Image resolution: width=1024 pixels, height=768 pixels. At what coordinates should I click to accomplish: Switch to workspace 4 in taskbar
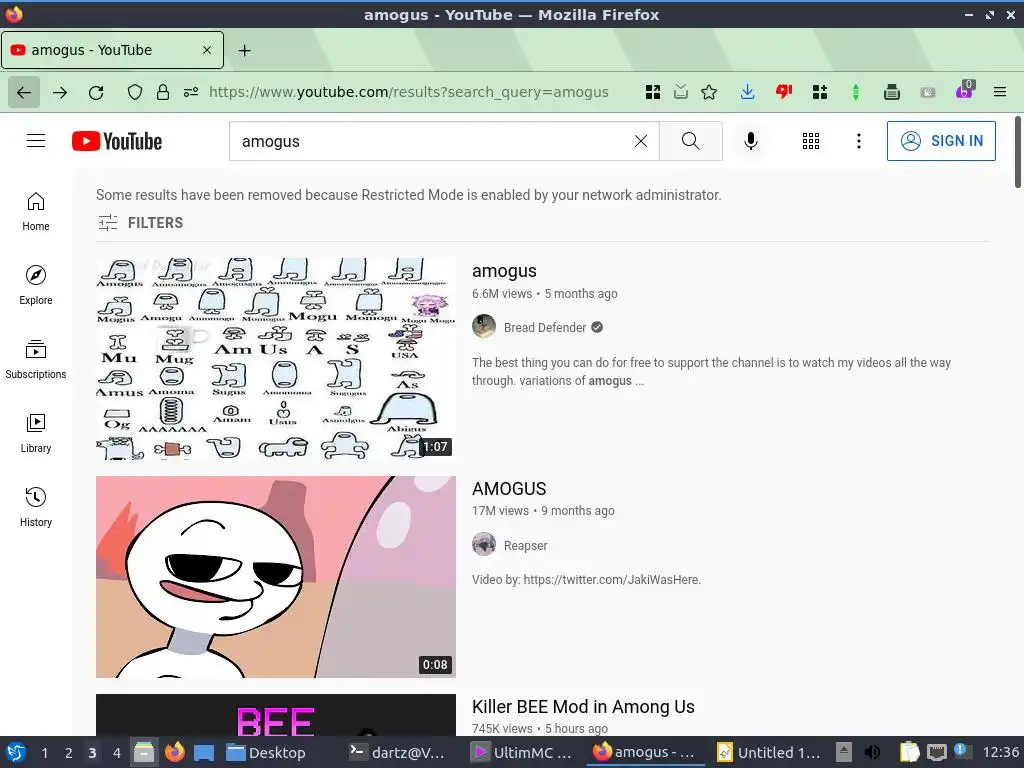pos(117,753)
